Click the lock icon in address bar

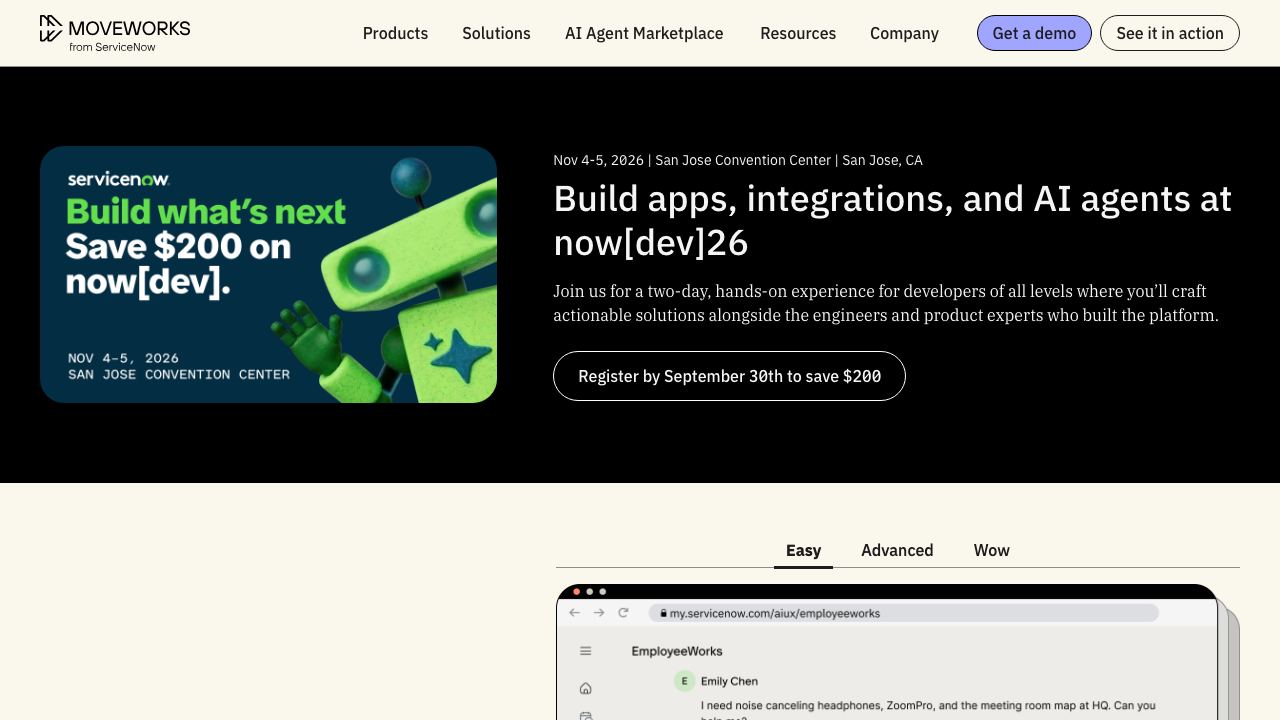662,613
